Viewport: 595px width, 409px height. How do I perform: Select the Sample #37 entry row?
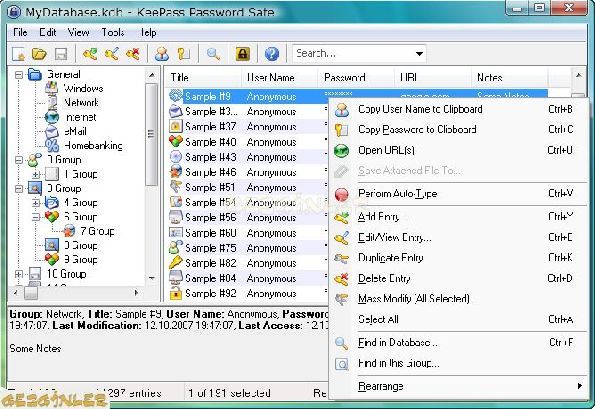tap(247, 126)
